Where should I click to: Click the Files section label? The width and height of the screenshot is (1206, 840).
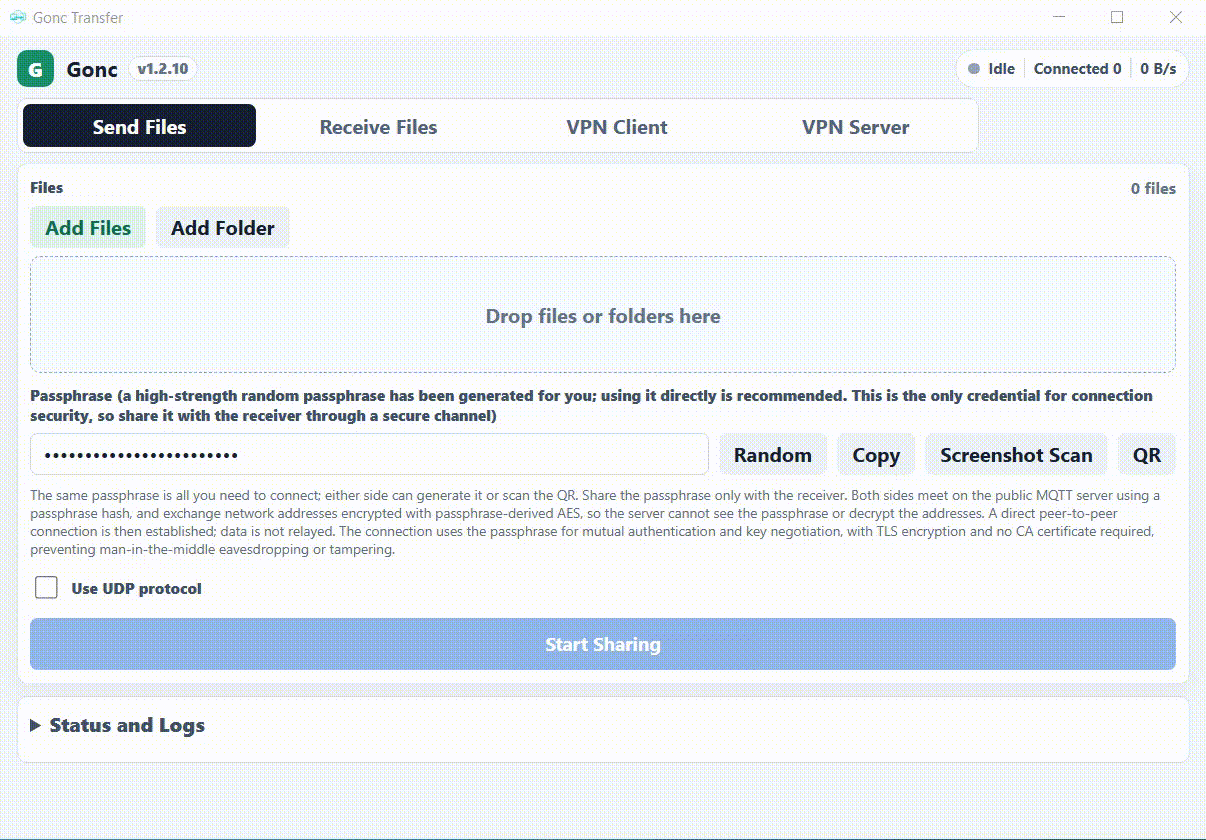[47, 187]
